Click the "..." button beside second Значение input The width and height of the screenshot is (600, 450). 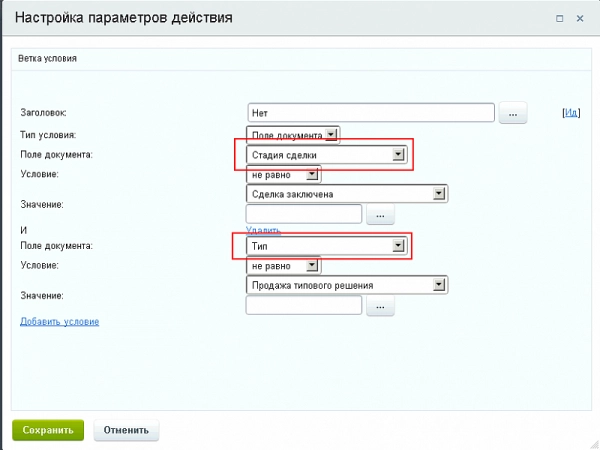point(381,306)
